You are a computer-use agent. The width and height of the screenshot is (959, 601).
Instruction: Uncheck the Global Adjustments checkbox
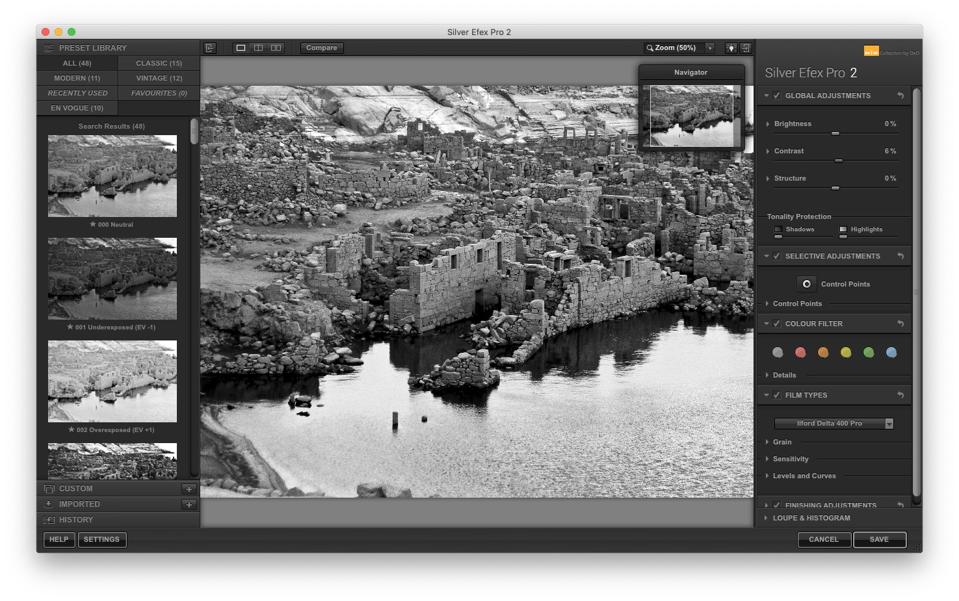coord(777,96)
